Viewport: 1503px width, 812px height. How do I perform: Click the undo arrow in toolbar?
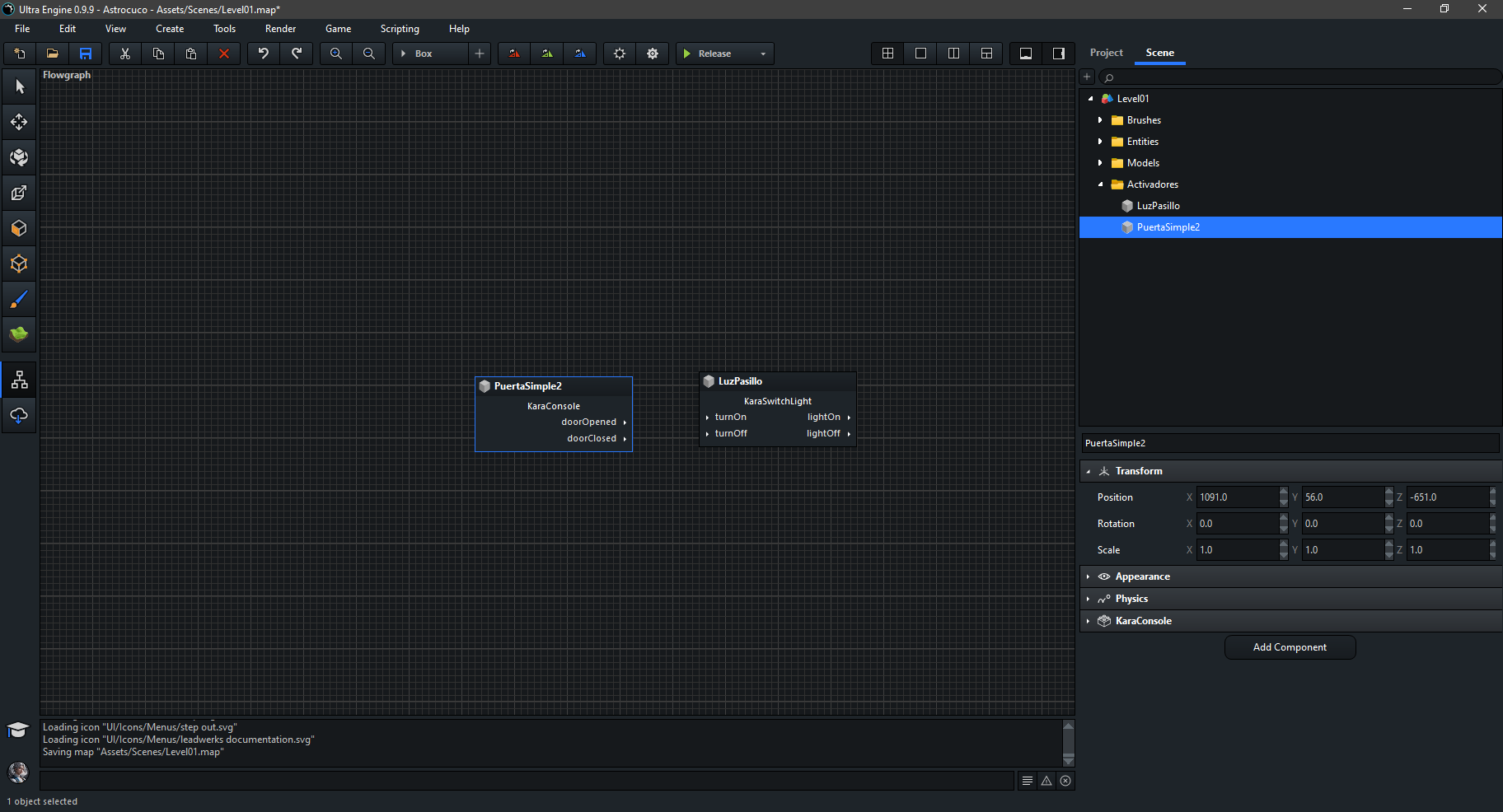264,54
